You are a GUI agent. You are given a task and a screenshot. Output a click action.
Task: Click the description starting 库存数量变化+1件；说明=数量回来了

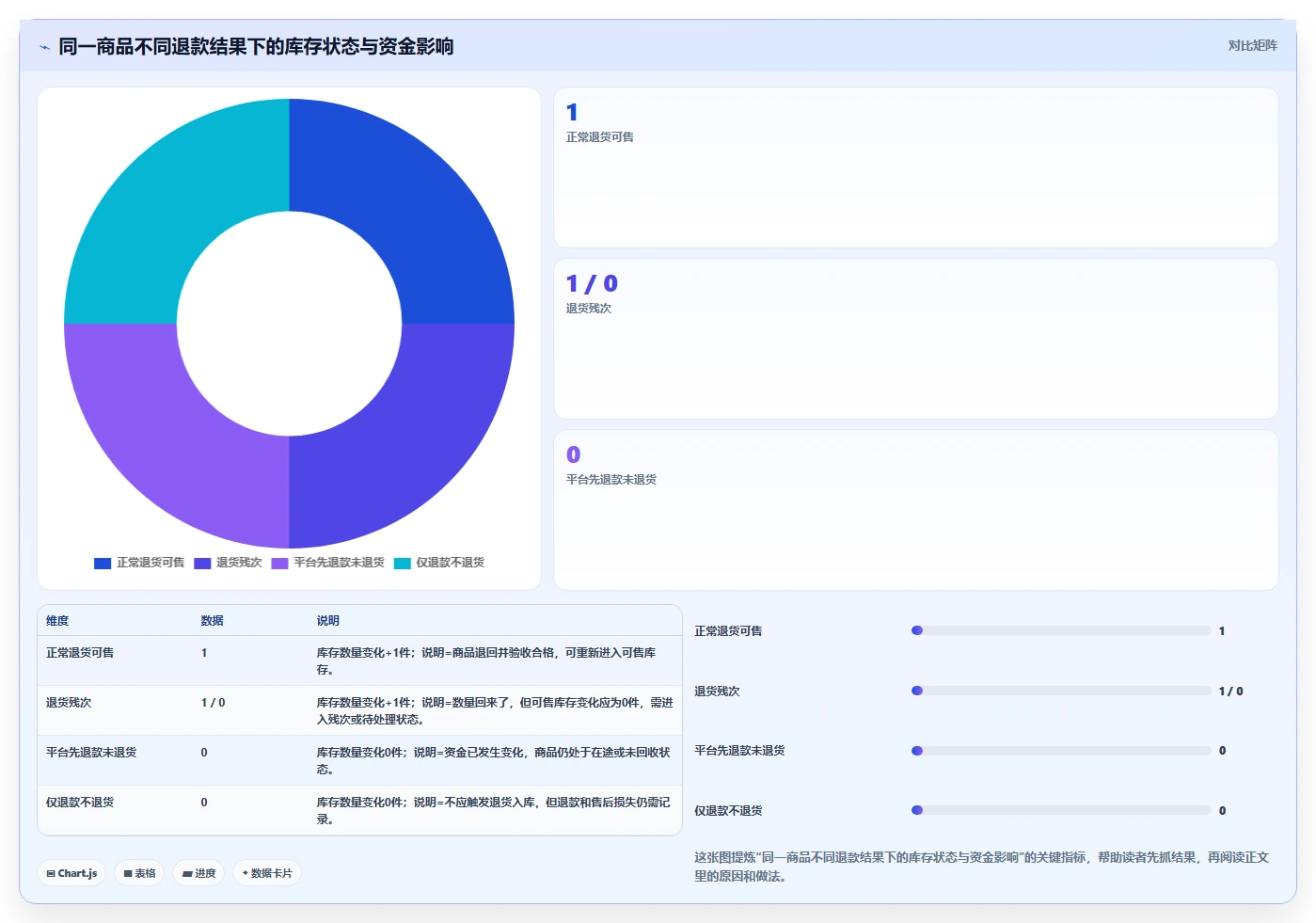click(495, 711)
